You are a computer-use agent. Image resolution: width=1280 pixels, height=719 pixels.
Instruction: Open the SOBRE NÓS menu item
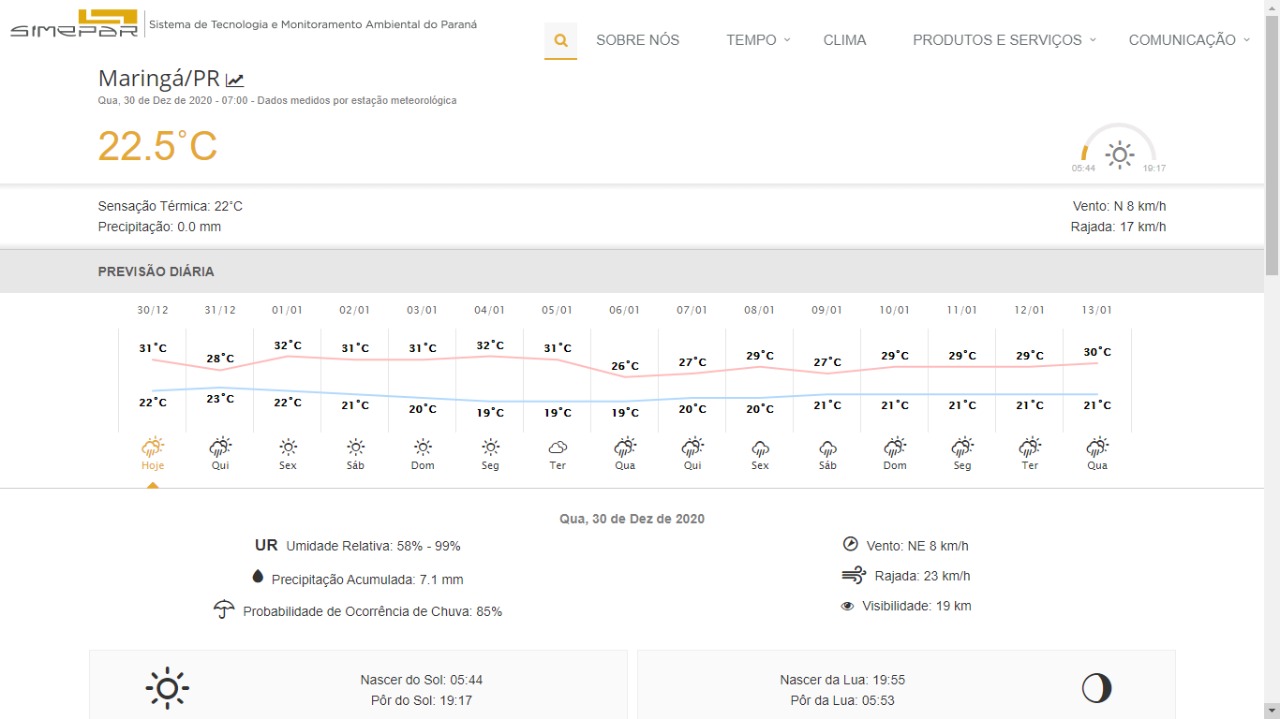pyautogui.click(x=637, y=40)
